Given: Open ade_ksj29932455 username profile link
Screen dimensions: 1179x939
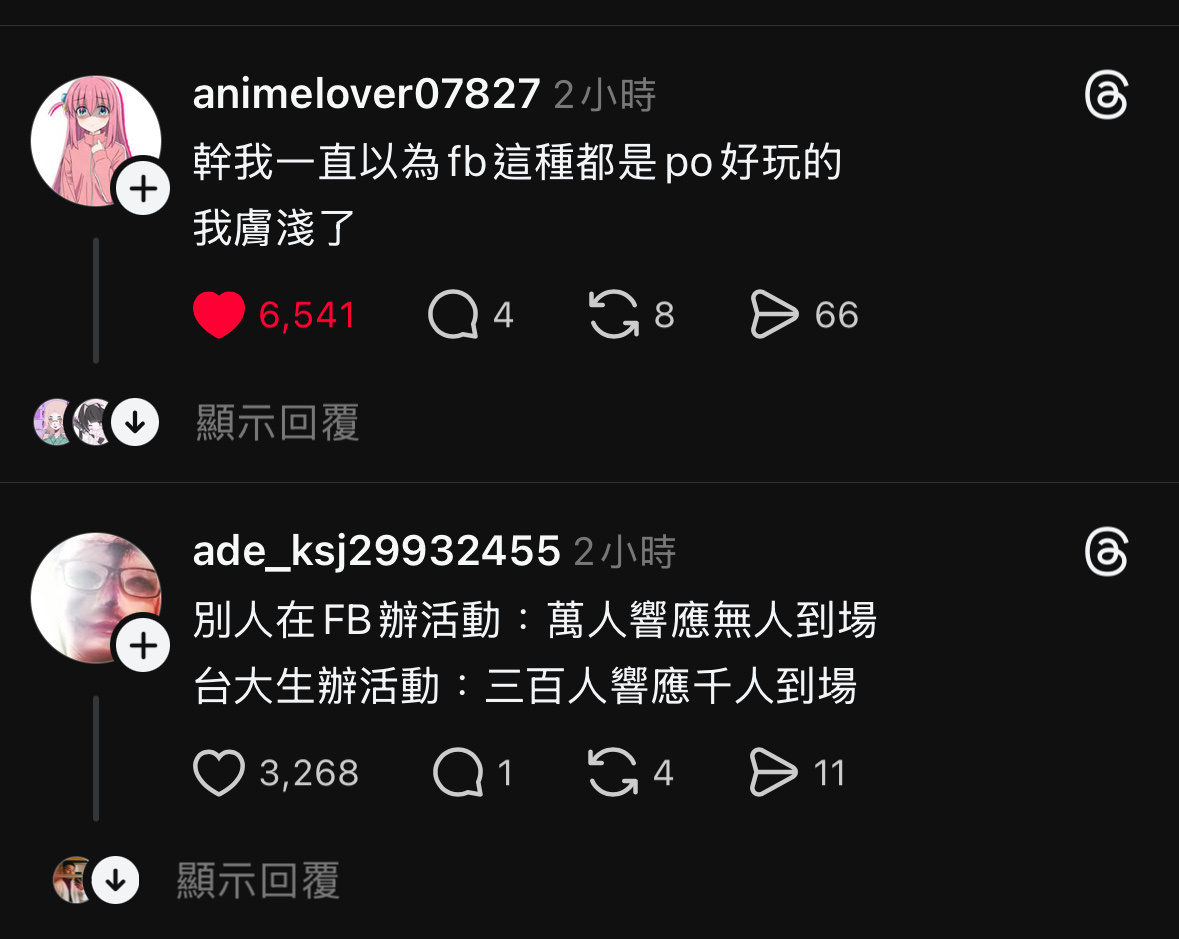Looking at the screenshot, I should 377,551.
